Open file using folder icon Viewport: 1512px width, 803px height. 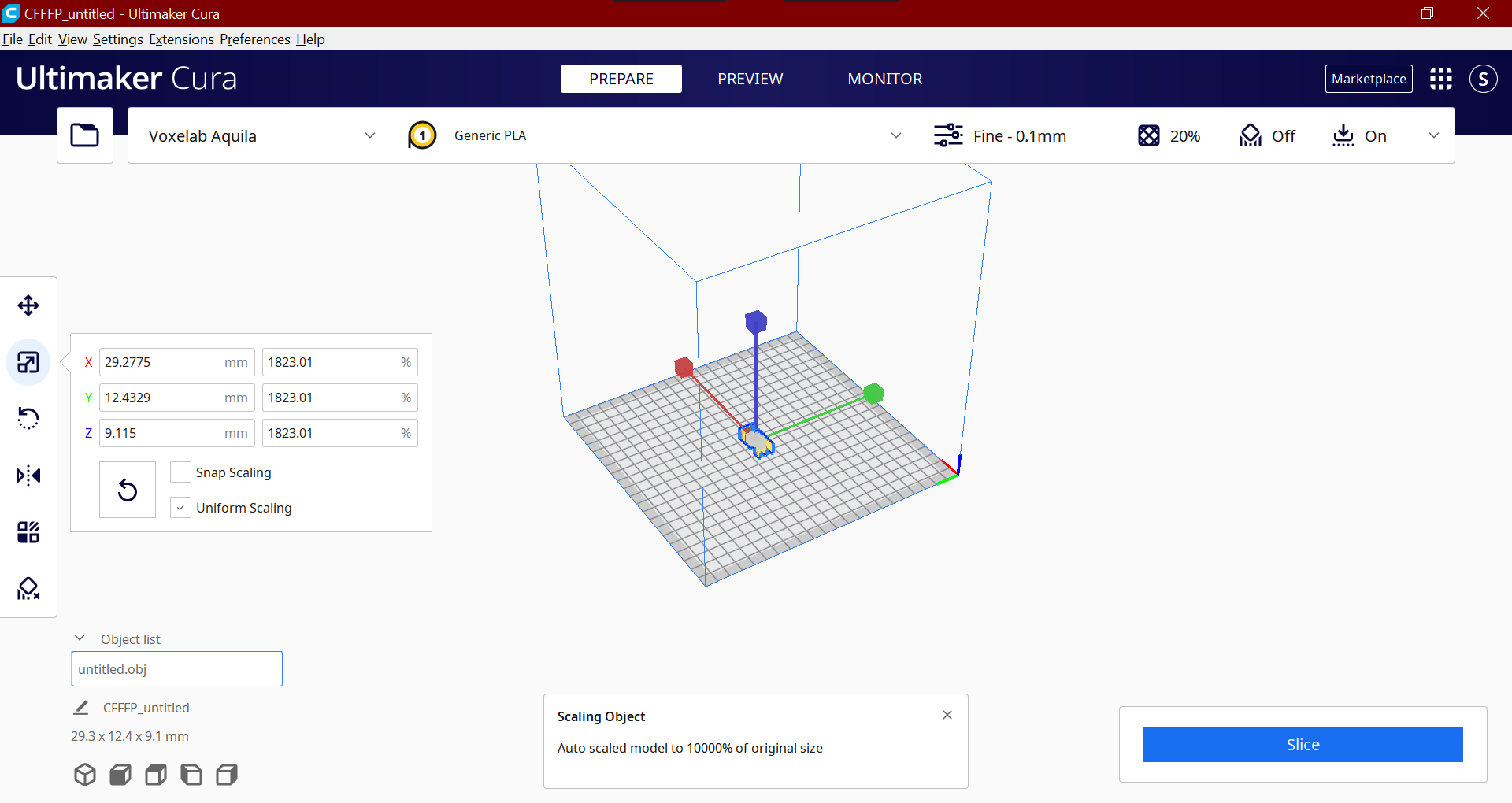tap(85, 135)
